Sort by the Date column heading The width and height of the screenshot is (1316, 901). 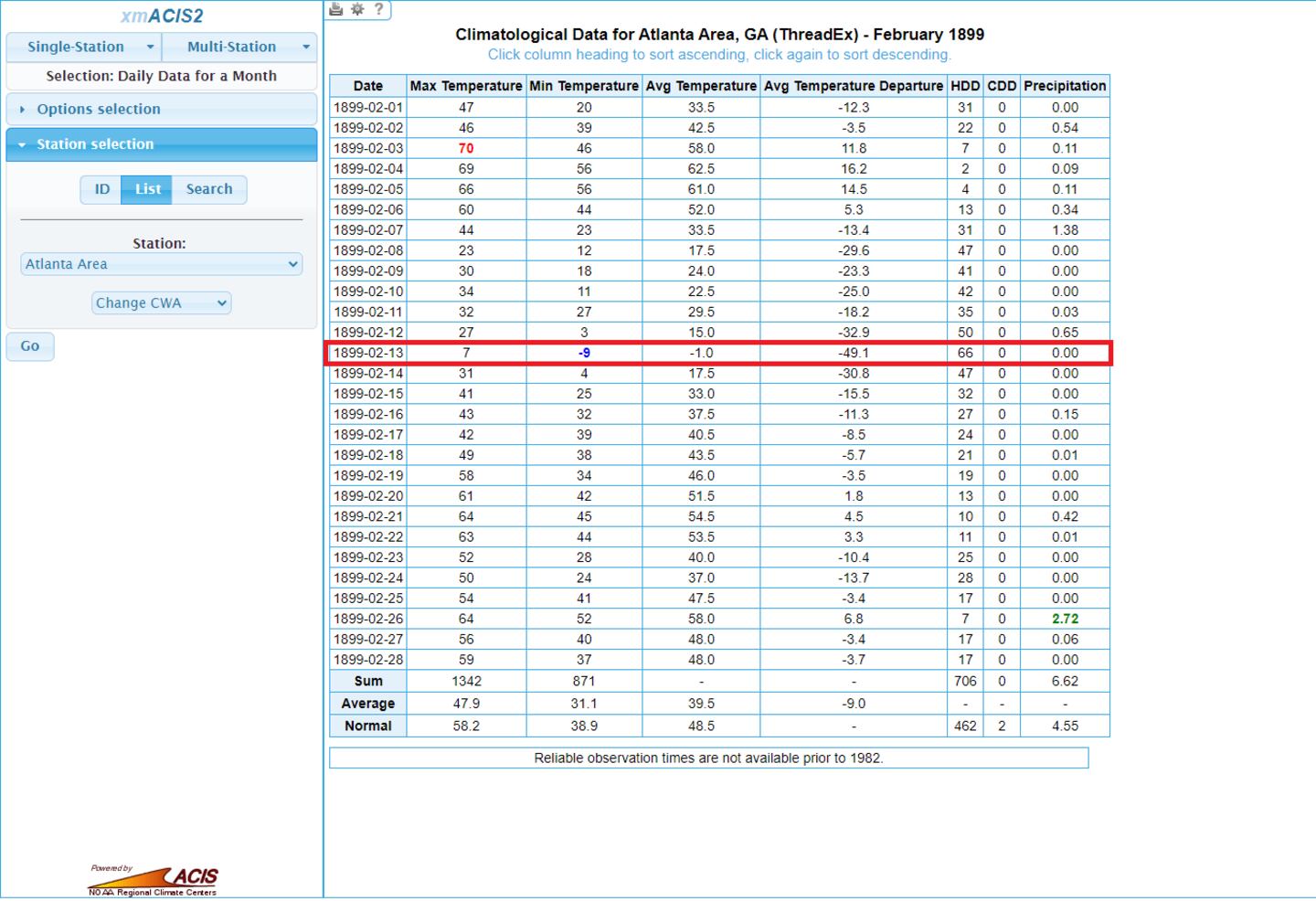(368, 86)
